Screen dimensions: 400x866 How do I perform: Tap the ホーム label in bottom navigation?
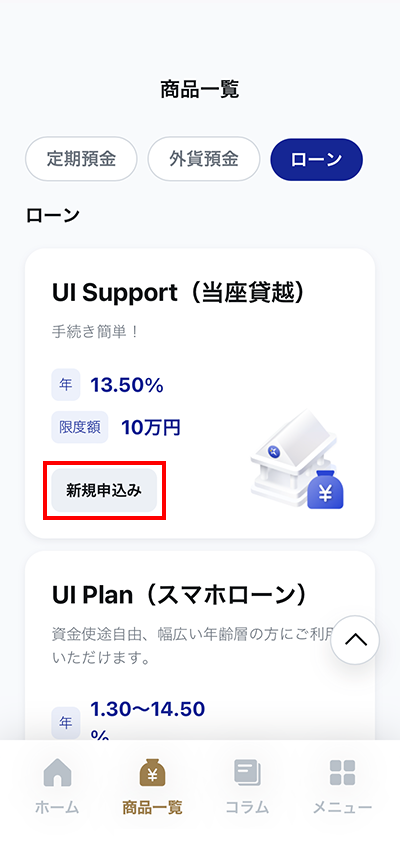point(57,807)
